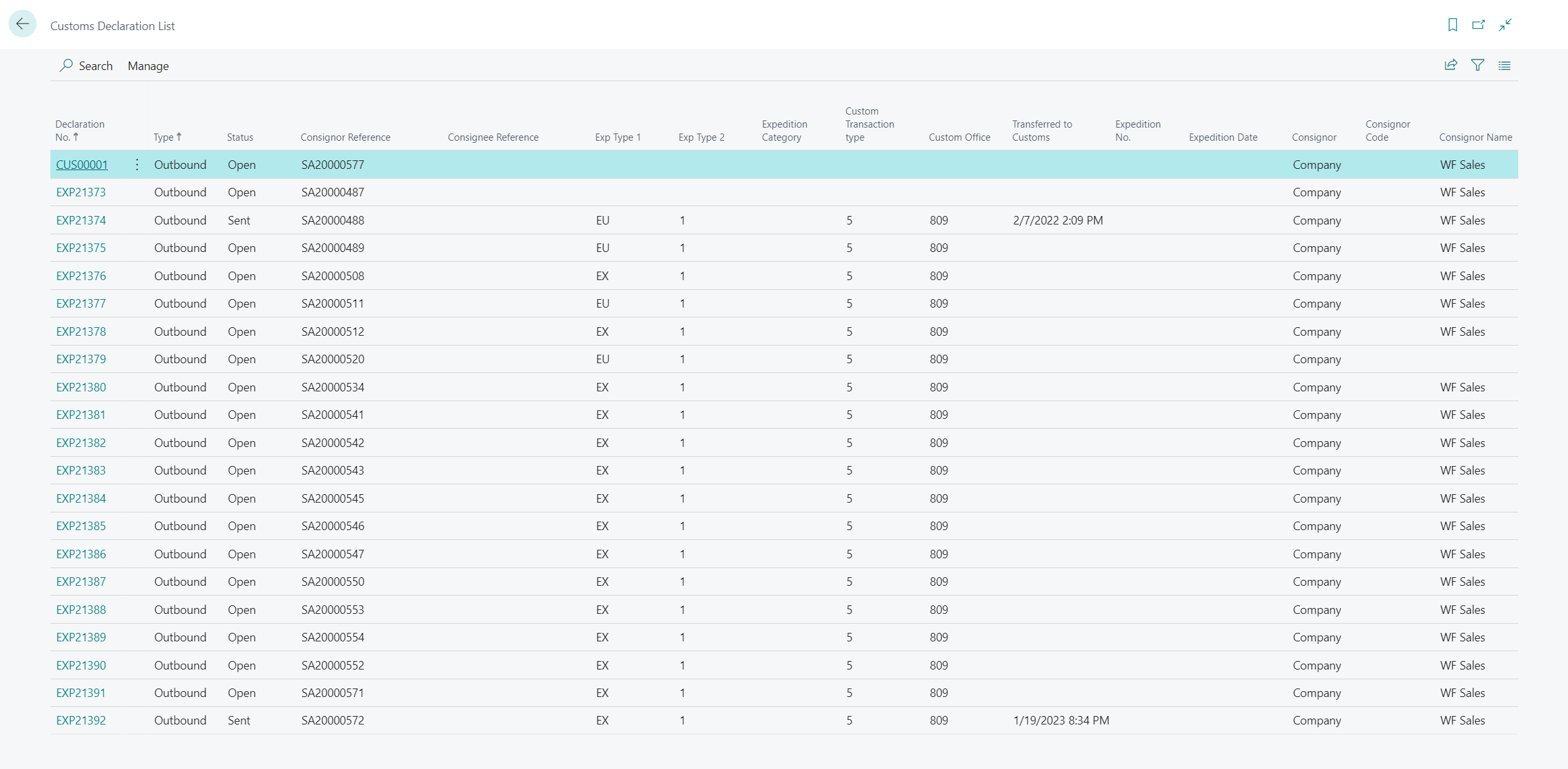Click Search in the action bar
Image resolution: width=1568 pixels, height=769 pixels.
pyautogui.click(x=96, y=66)
